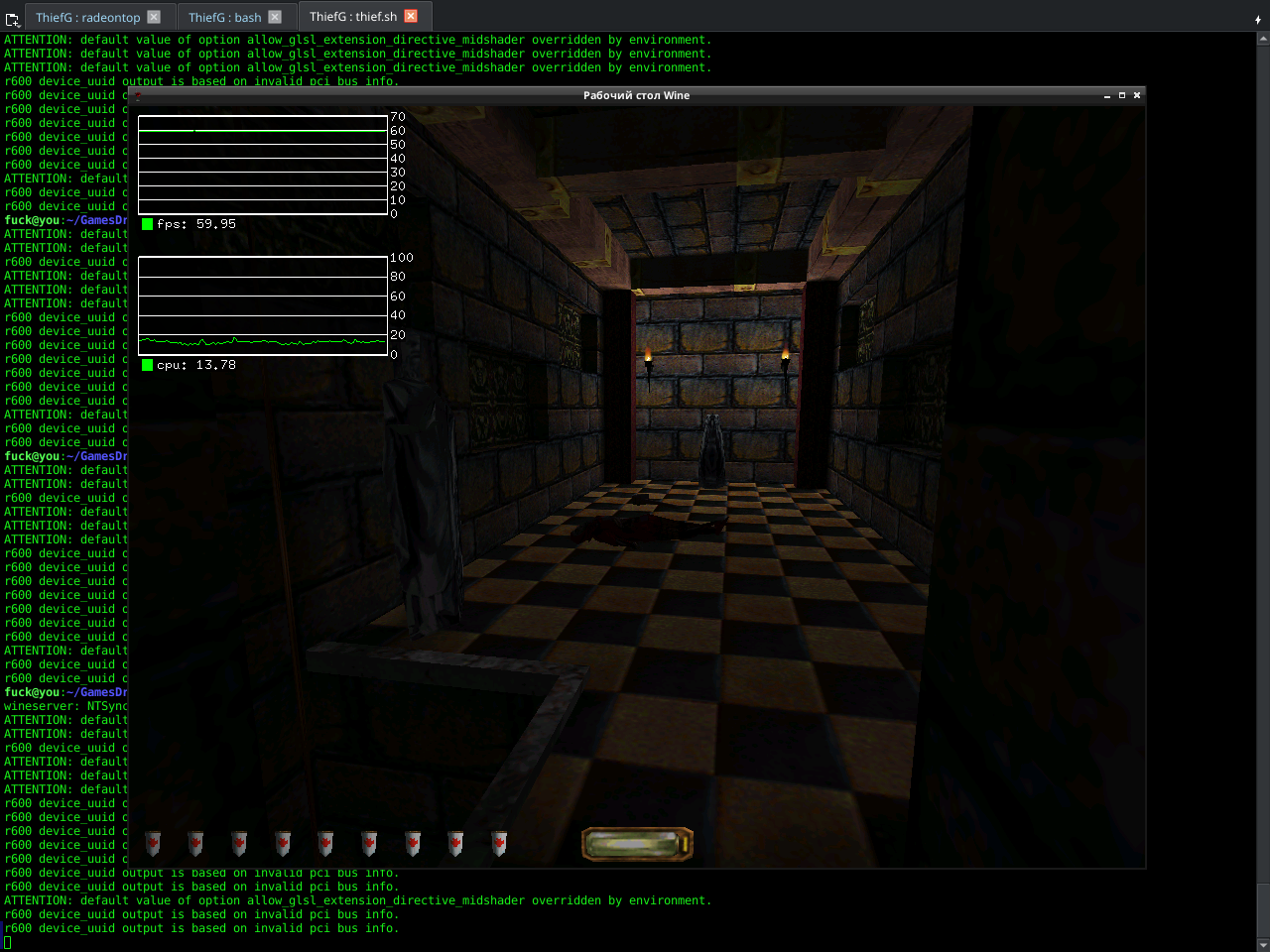Click the 'wineserver: NTSync' terminal line
The image size is (1270, 952).
click(66, 706)
